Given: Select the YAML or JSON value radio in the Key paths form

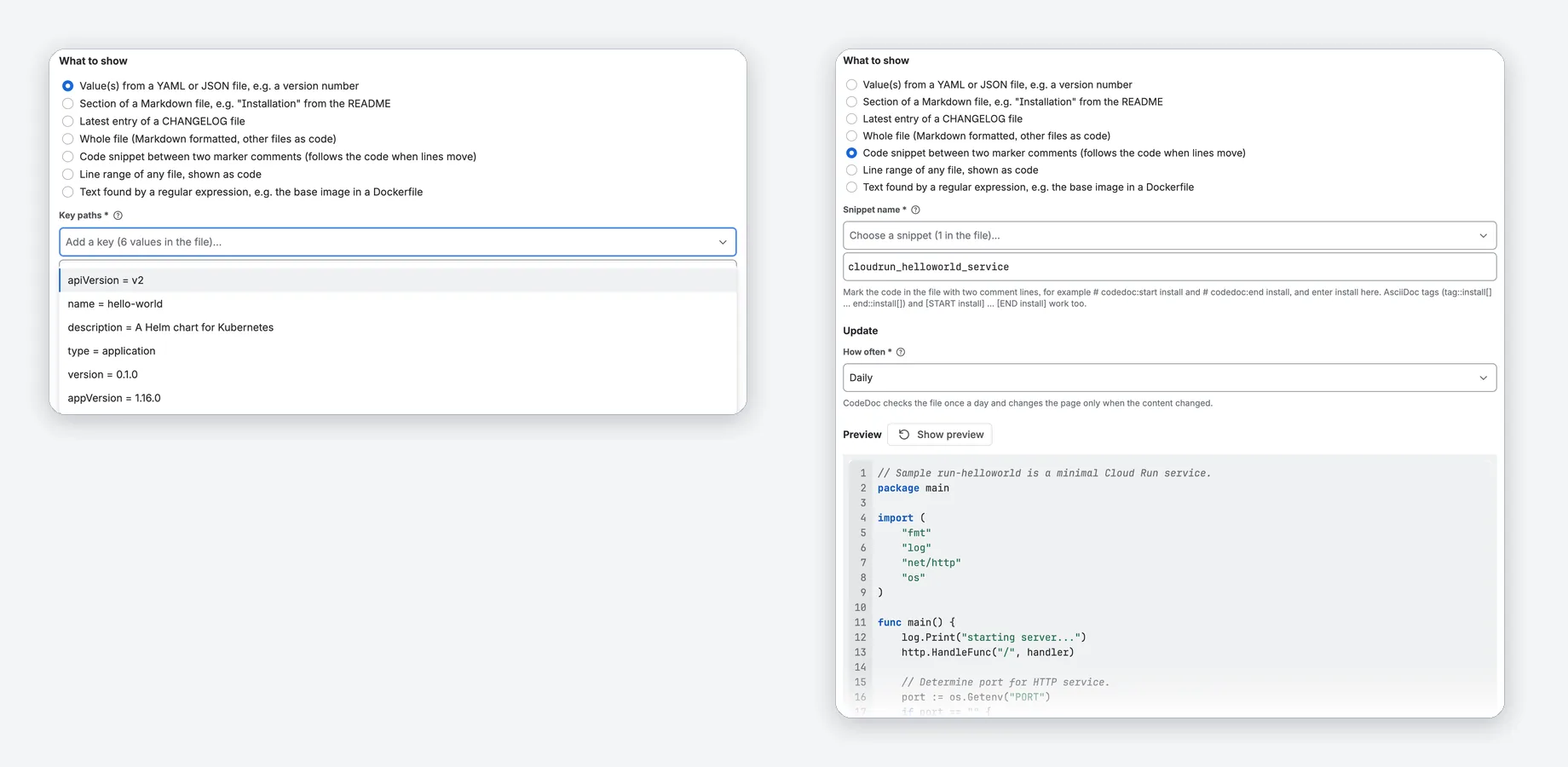Looking at the screenshot, I should pos(68,86).
